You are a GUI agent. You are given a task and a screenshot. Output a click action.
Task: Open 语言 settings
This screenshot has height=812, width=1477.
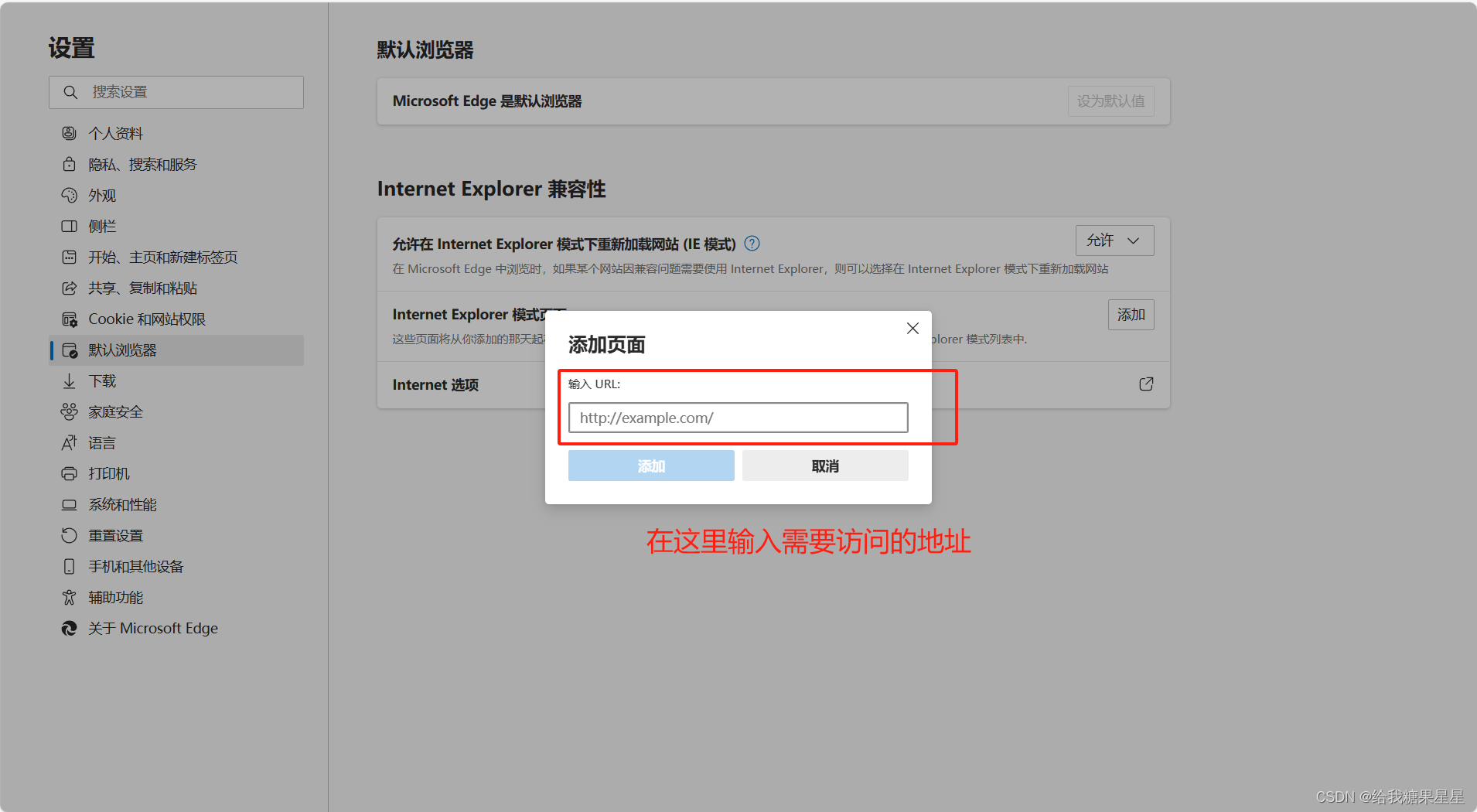(x=176, y=442)
